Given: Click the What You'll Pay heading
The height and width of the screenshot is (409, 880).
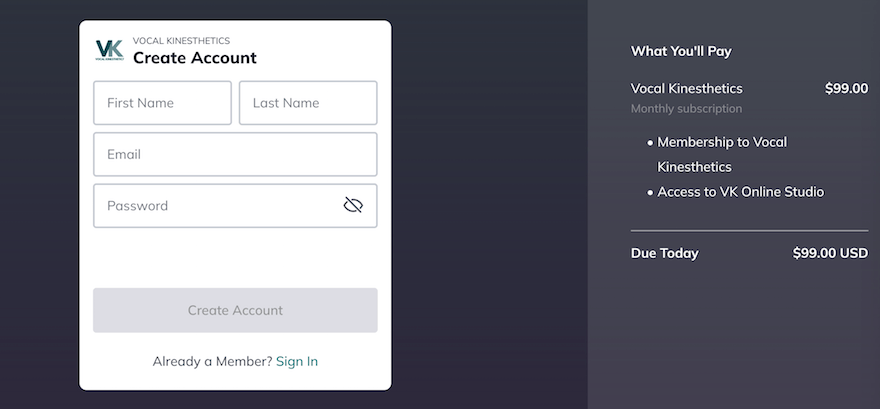Looking at the screenshot, I should 681,51.
